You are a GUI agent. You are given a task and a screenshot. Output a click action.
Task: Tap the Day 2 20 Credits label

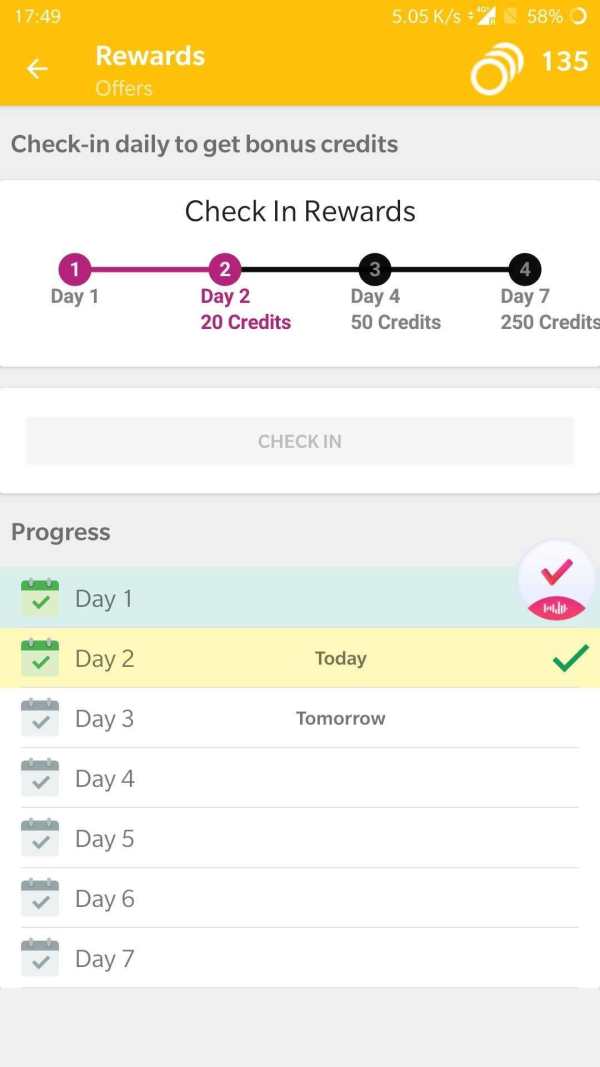[246, 309]
